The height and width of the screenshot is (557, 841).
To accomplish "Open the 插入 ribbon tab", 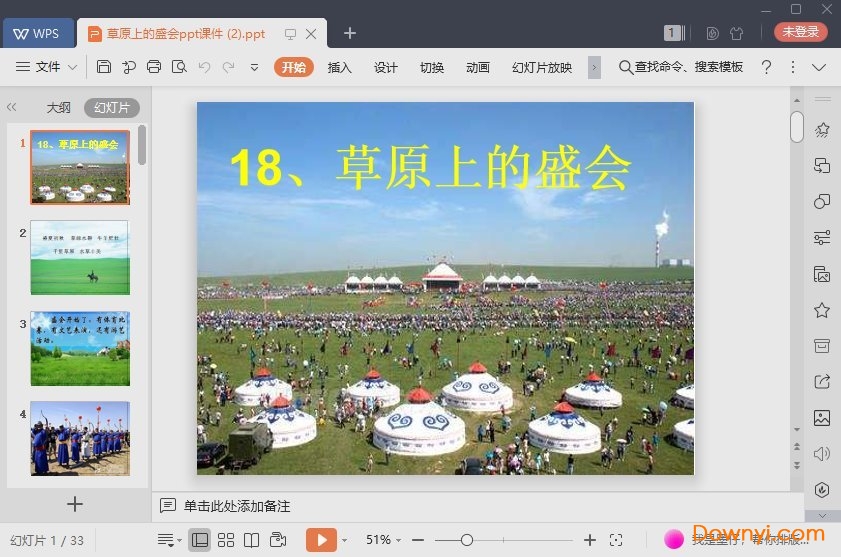I will pos(340,68).
